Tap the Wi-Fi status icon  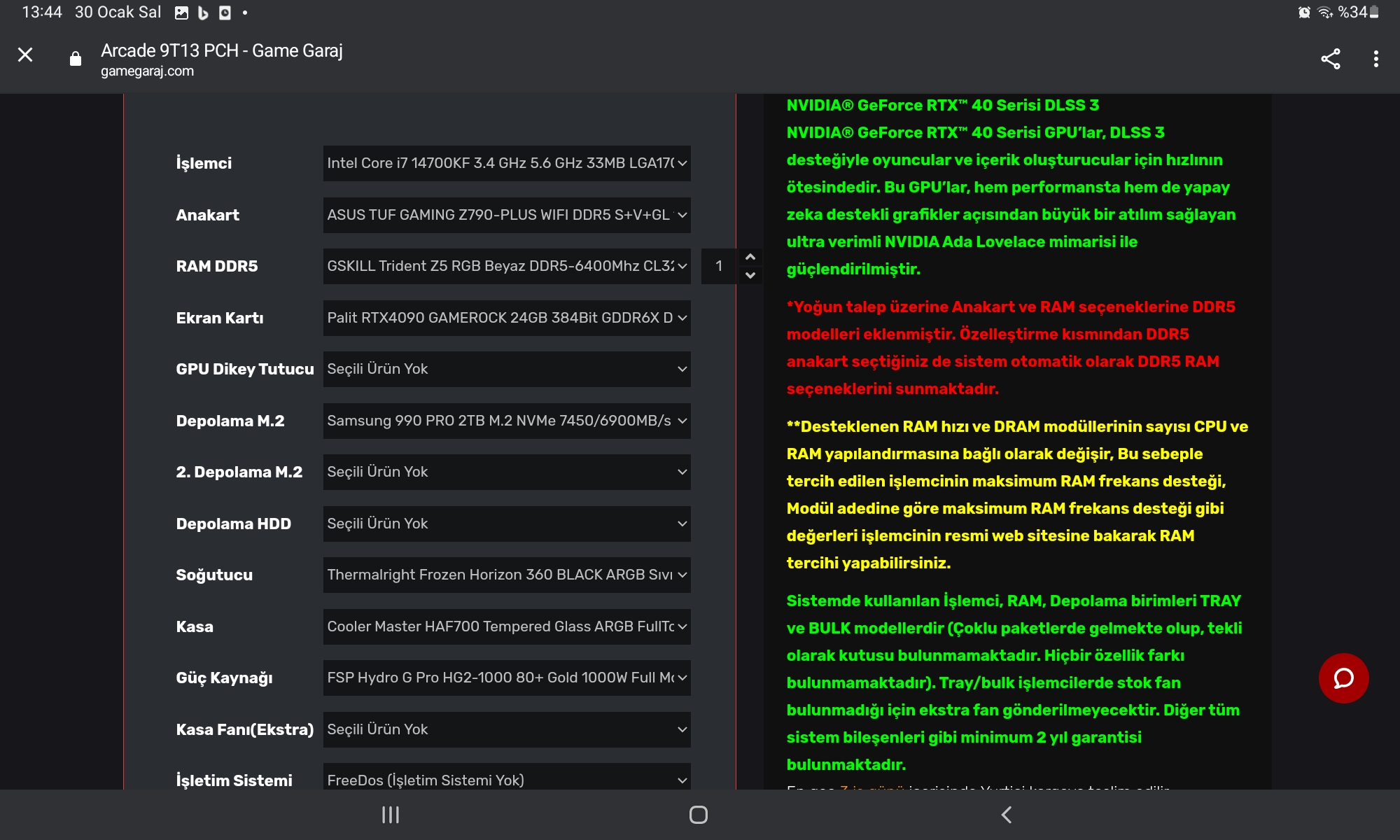click(1325, 12)
